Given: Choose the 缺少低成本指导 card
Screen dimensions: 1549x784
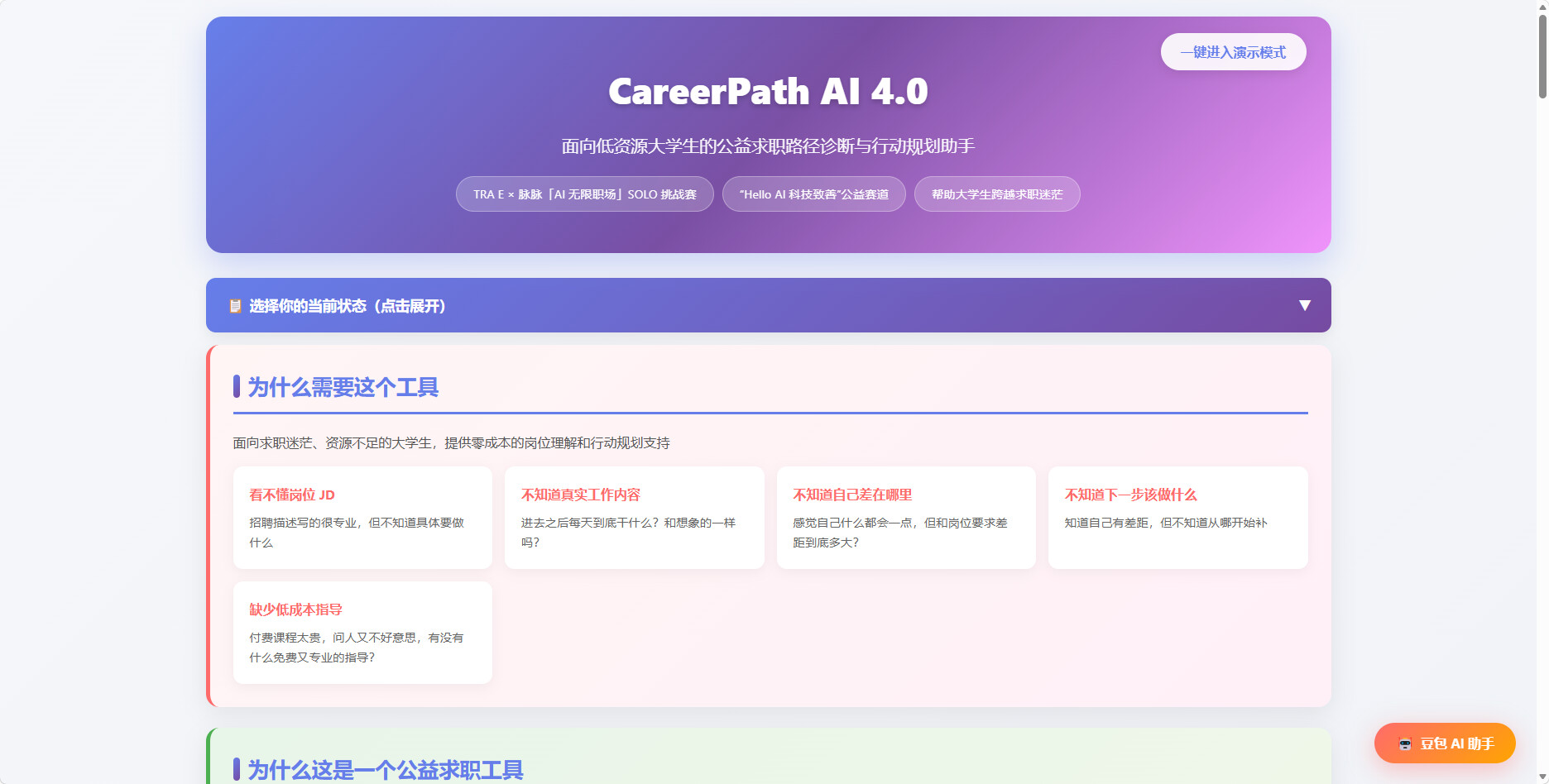Looking at the screenshot, I should pyautogui.click(x=362, y=633).
